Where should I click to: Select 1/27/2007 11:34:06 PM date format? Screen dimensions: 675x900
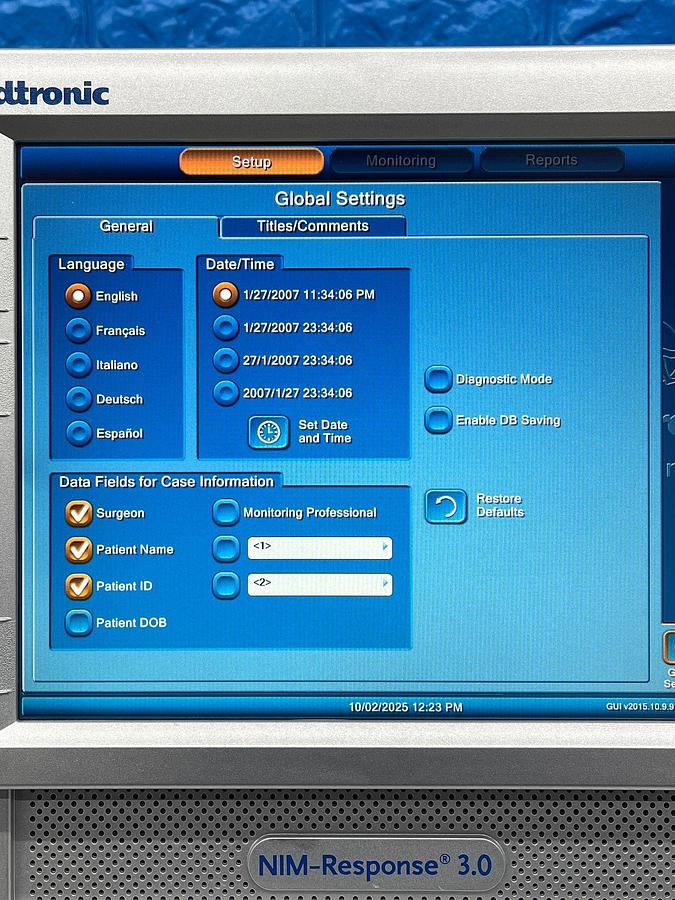[x=226, y=294]
